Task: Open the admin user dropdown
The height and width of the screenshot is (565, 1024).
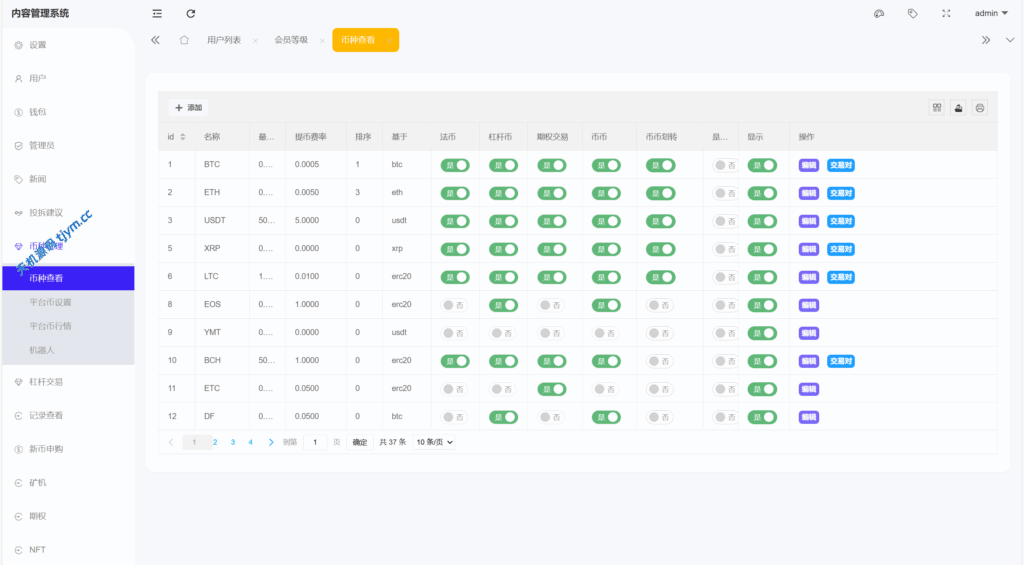Action: tap(991, 14)
